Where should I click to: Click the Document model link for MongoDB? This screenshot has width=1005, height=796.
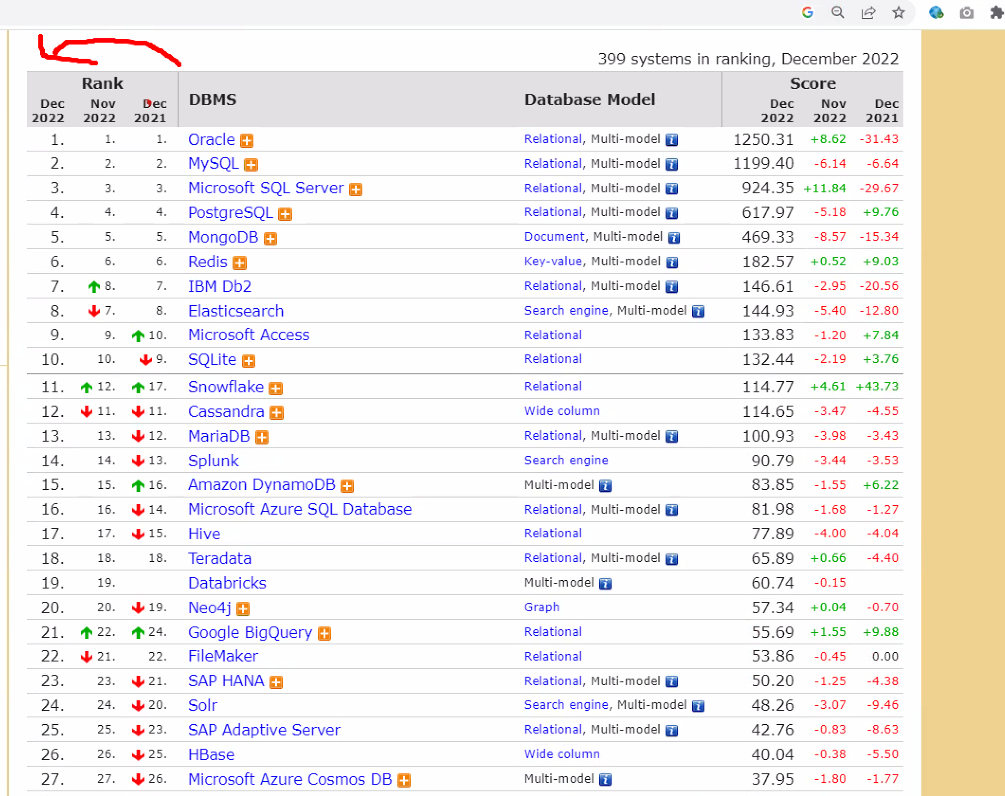click(554, 236)
